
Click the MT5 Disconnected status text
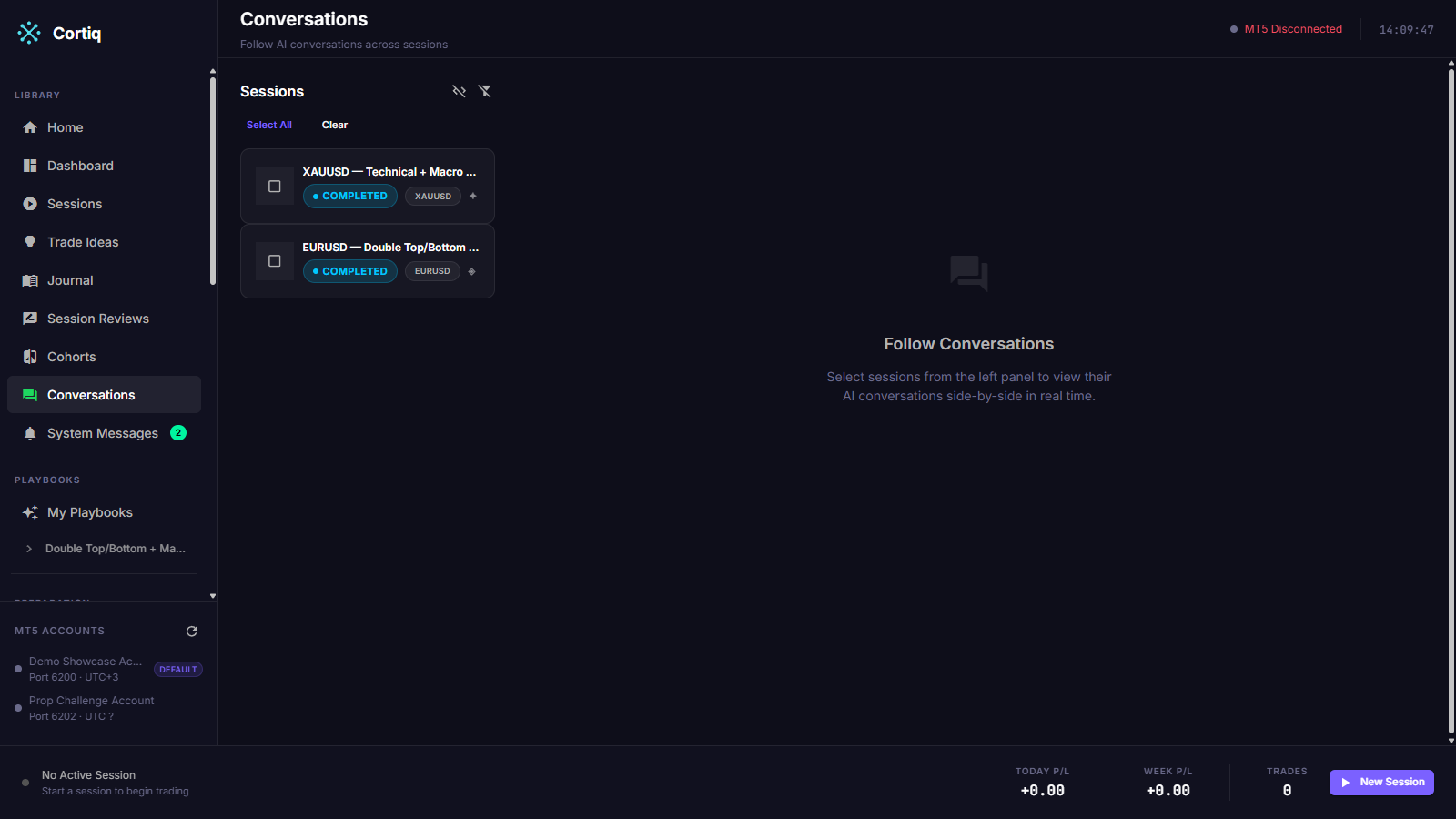coord(1293,29)
